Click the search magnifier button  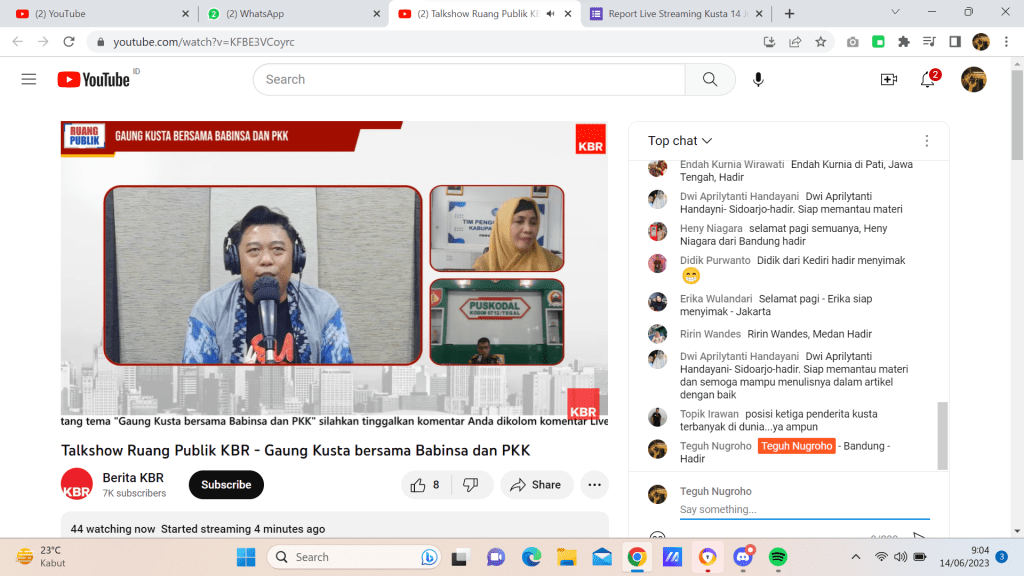coord(710,79)
